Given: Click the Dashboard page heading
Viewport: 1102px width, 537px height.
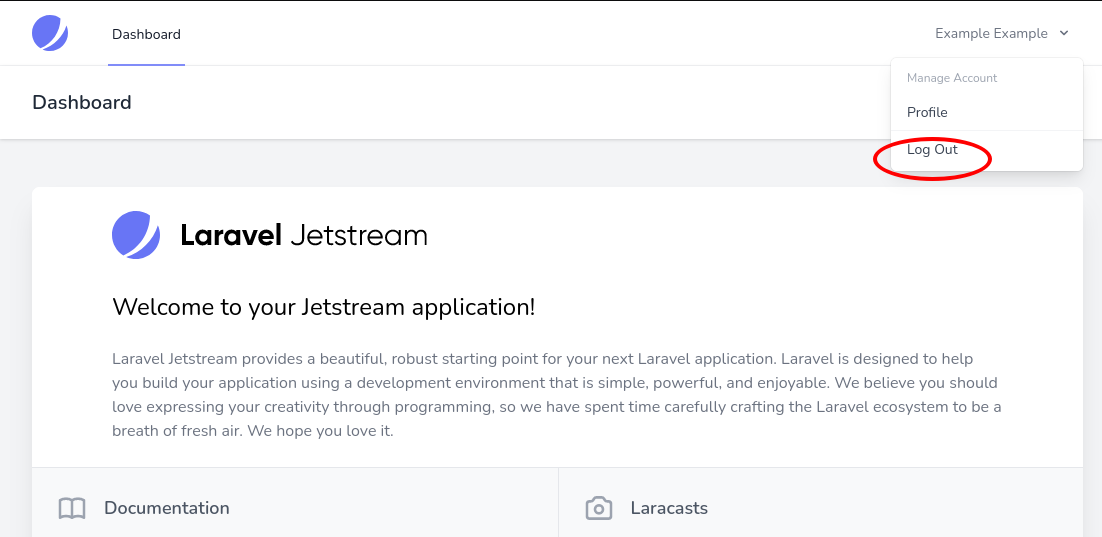Looking at the screenshot, I should [82, 103].
